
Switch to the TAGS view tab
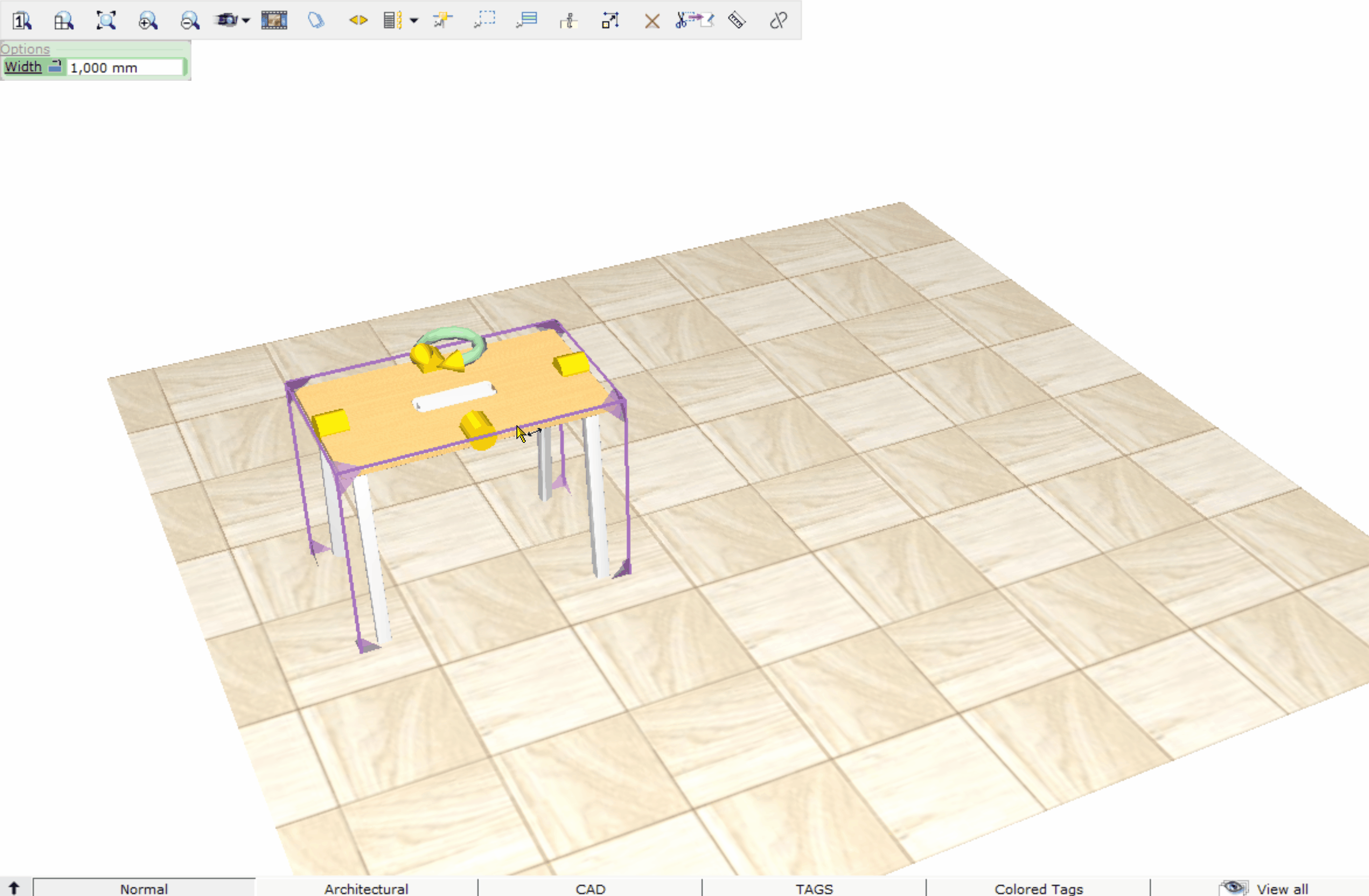tap(814, 889)
